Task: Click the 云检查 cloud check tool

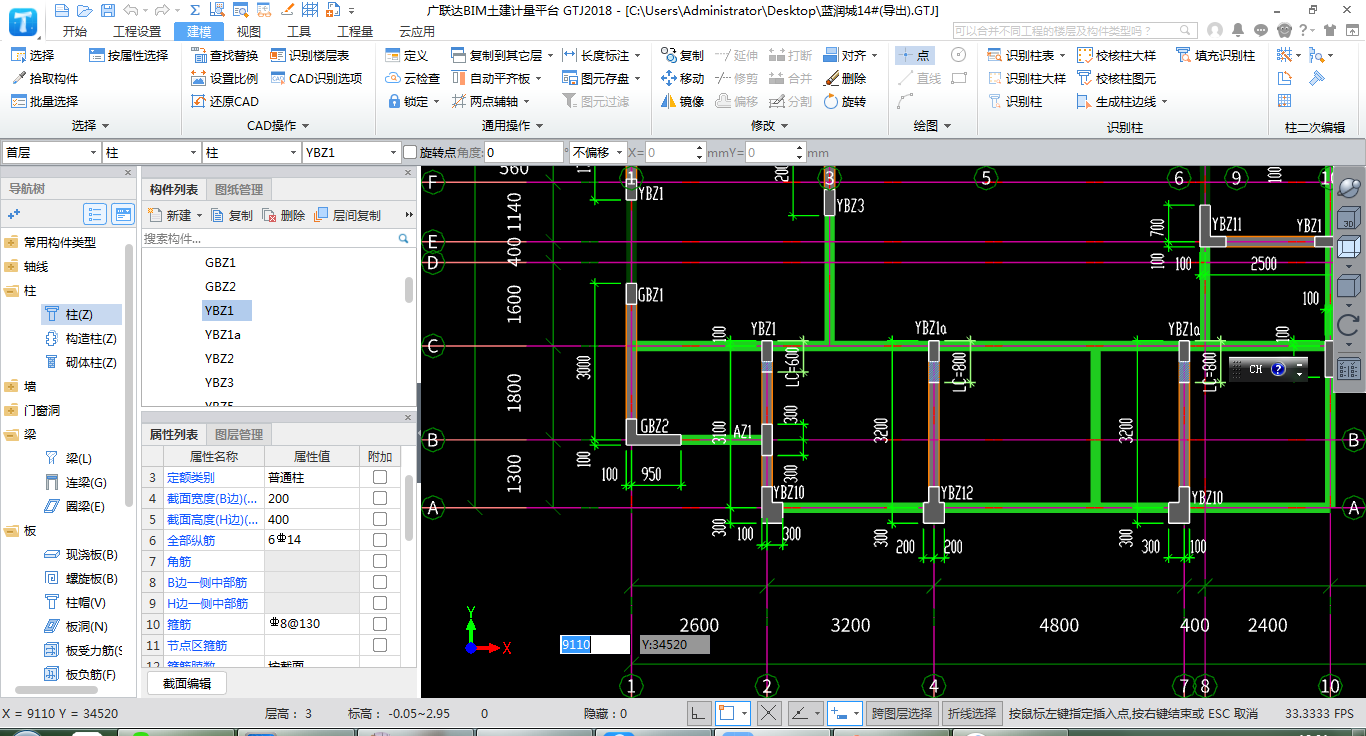Action: click(413, 78)
